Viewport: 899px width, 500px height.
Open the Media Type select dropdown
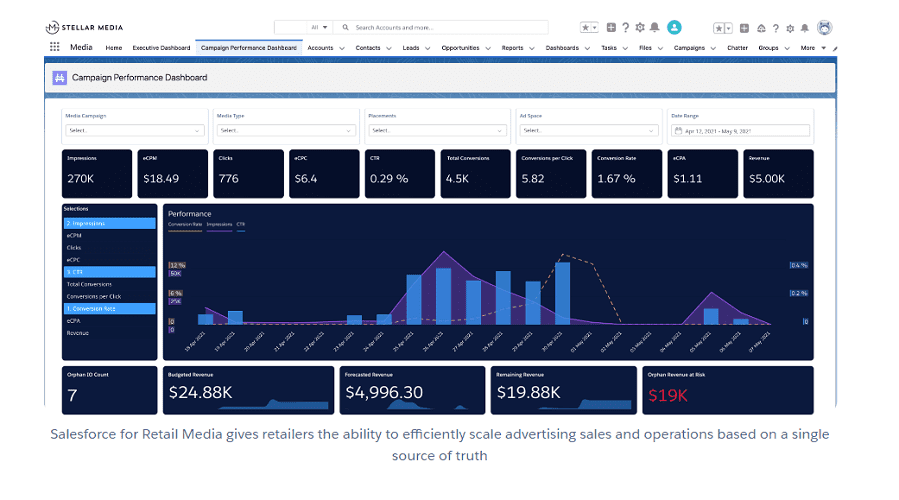286,130
